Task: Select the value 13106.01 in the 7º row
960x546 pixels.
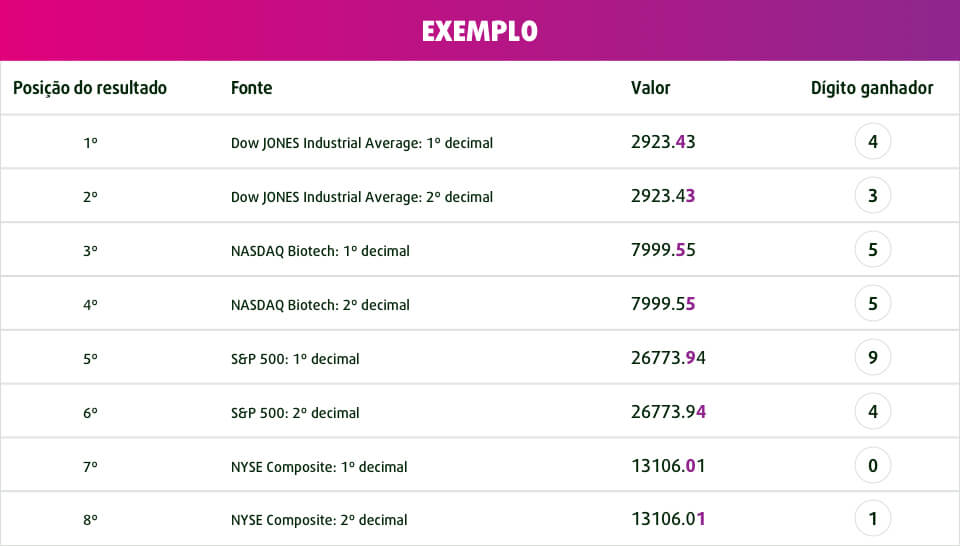Action: coord(668,466)
